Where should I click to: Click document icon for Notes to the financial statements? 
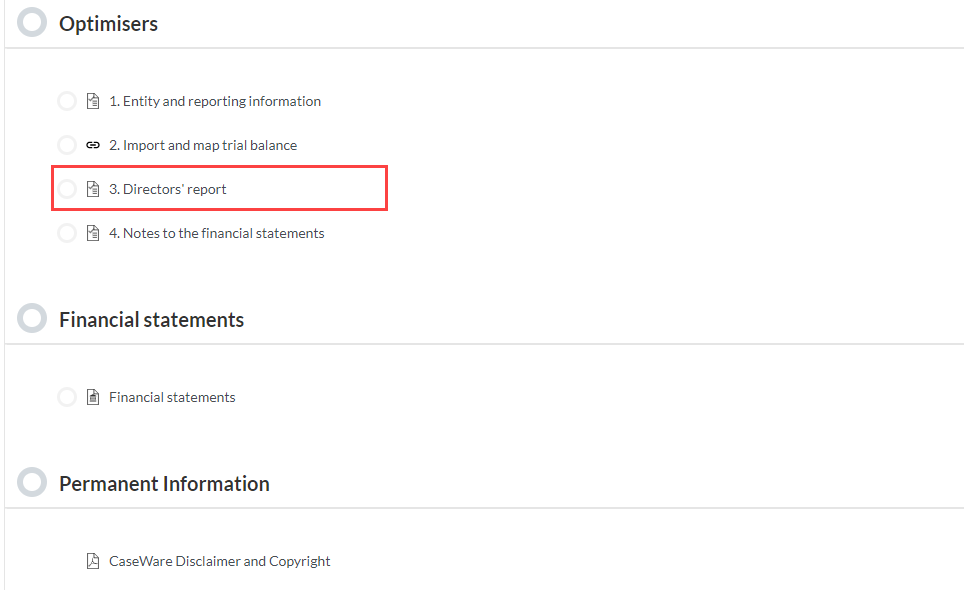pyautogui.click(x=93, y=233)
